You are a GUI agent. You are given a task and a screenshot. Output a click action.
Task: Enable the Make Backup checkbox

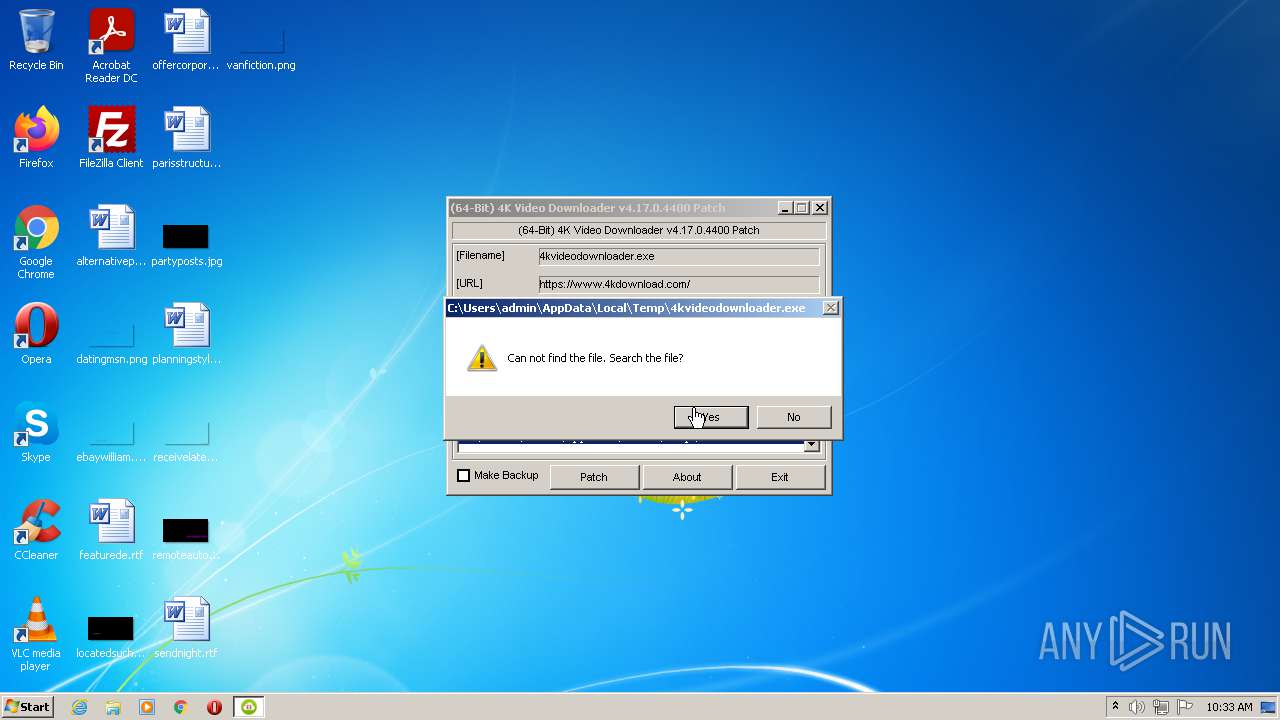[463, 476]
